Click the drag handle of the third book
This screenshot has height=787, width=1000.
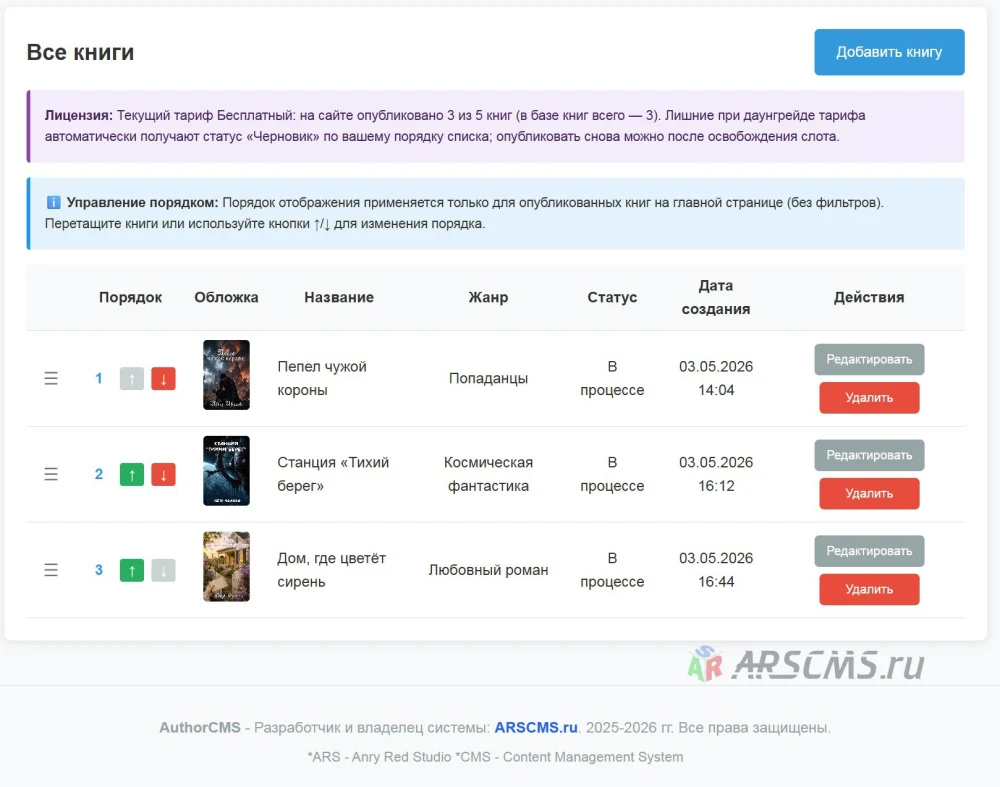[51, 570]
